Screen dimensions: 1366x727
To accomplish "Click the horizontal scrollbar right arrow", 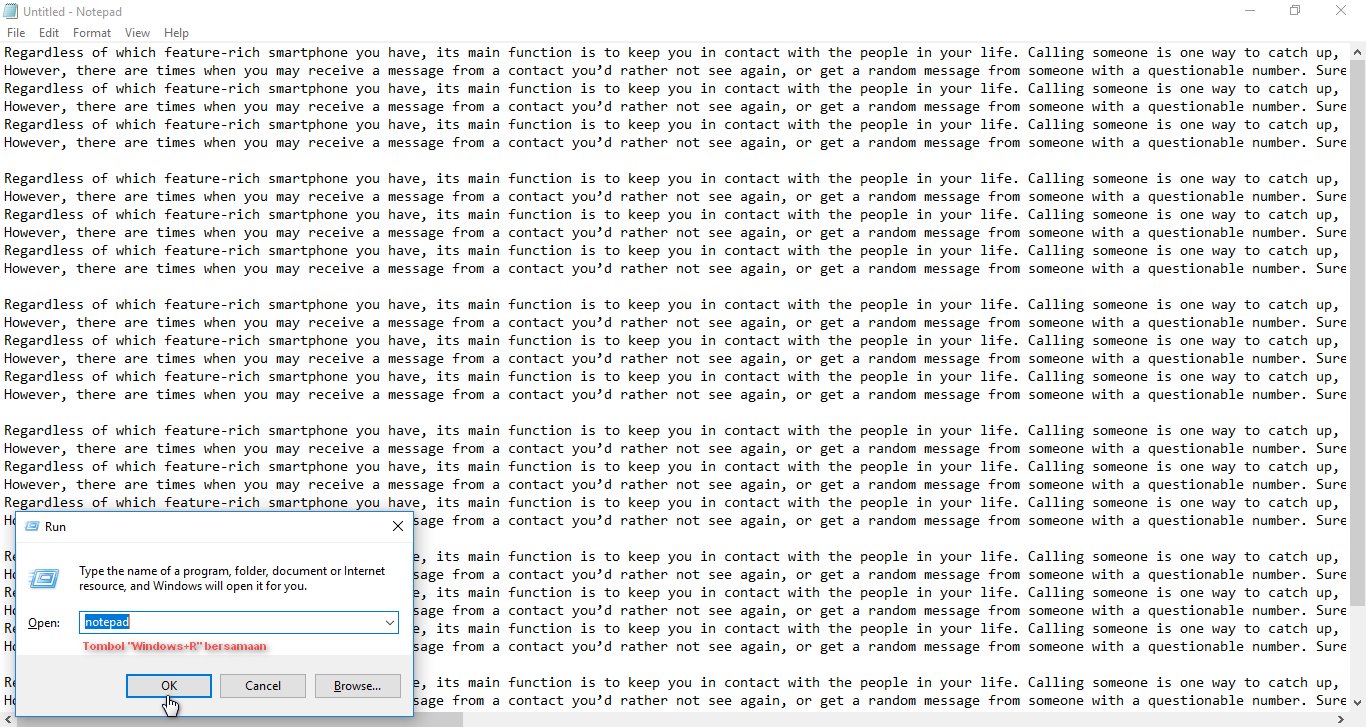I will 1340,718.
